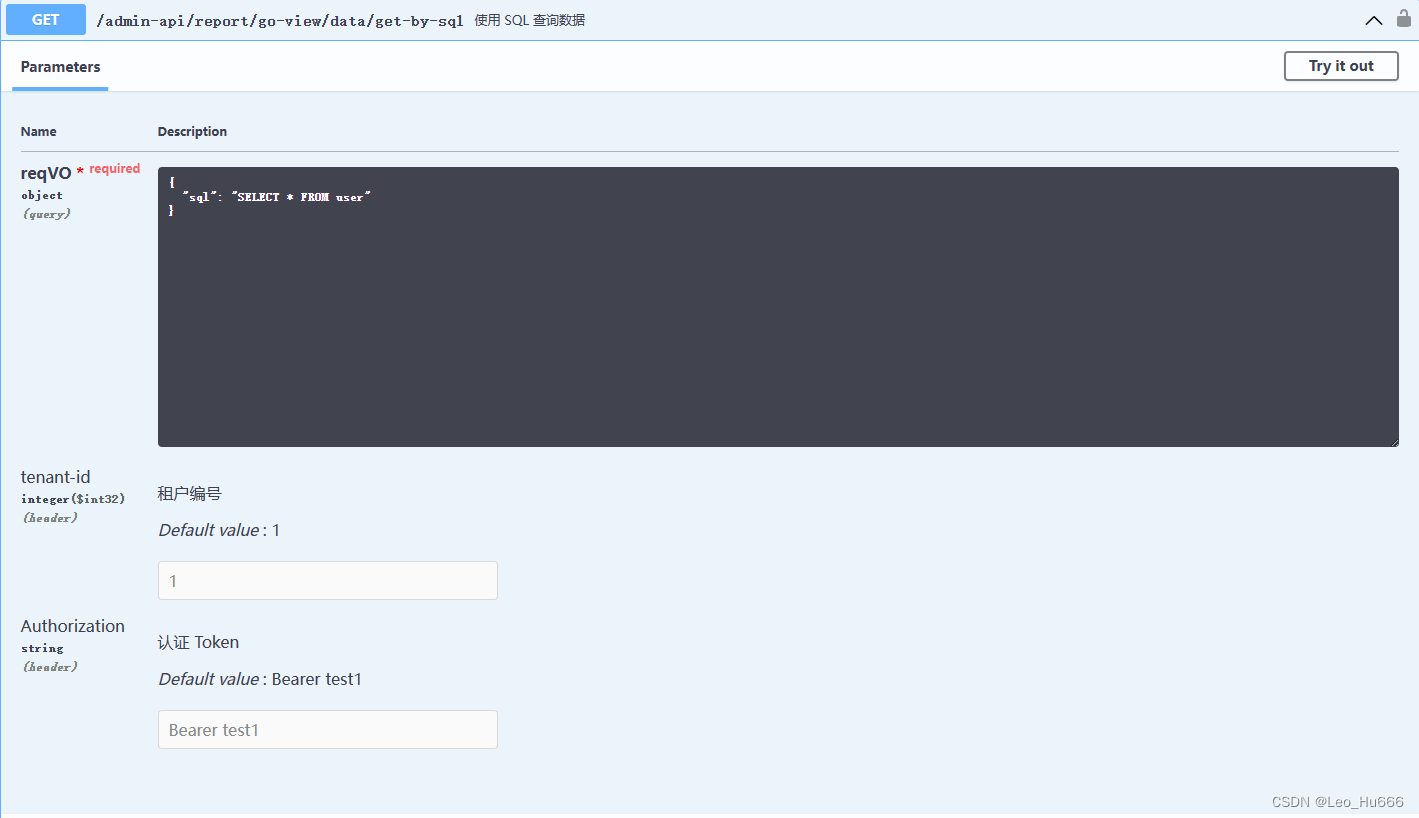This screenshot has width=1419, height=818.
Task: Click the Default value : 1 text
Action: coord(219,530)
